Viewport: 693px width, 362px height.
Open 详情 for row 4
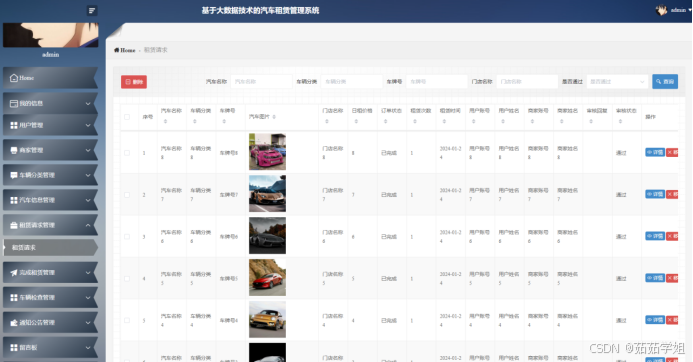pos(655,278)
